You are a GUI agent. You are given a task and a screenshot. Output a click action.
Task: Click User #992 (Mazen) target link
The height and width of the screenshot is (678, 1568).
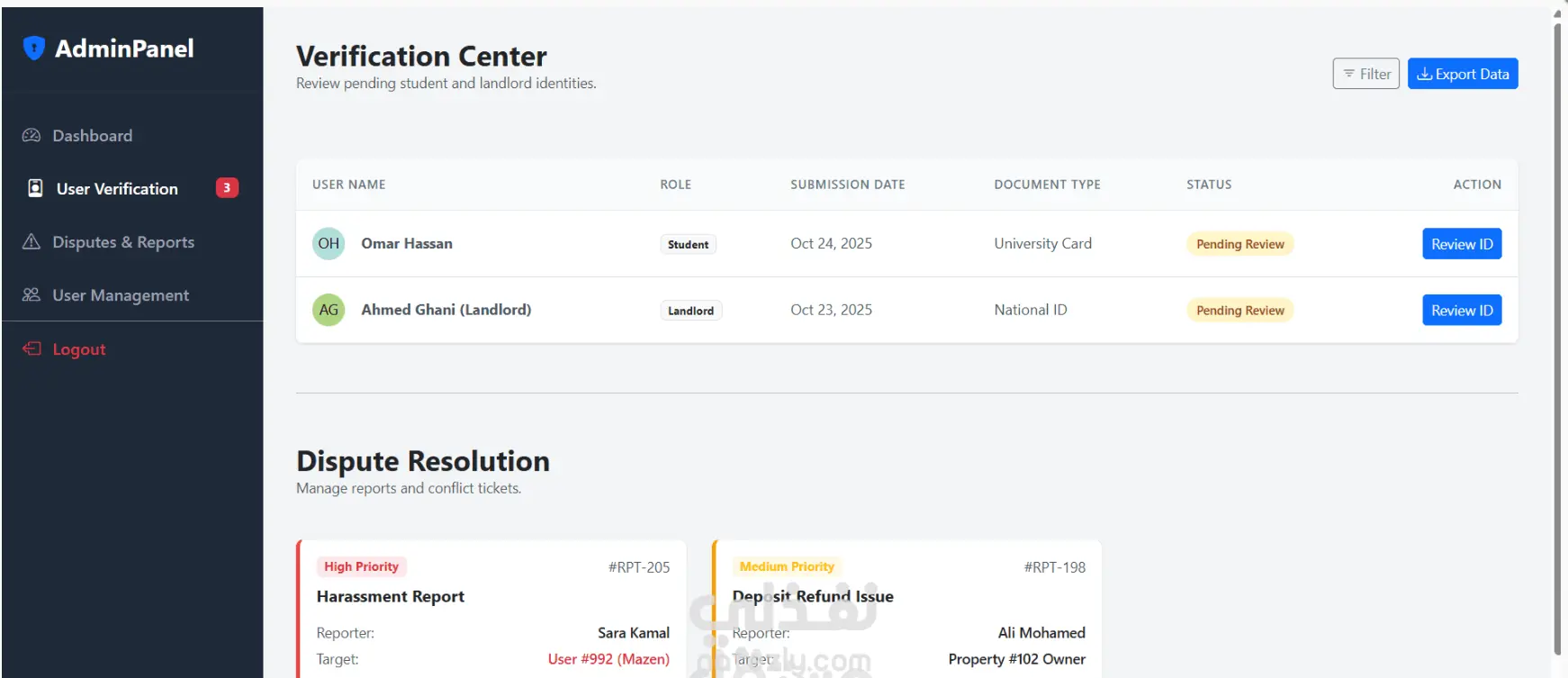(608, 659)
